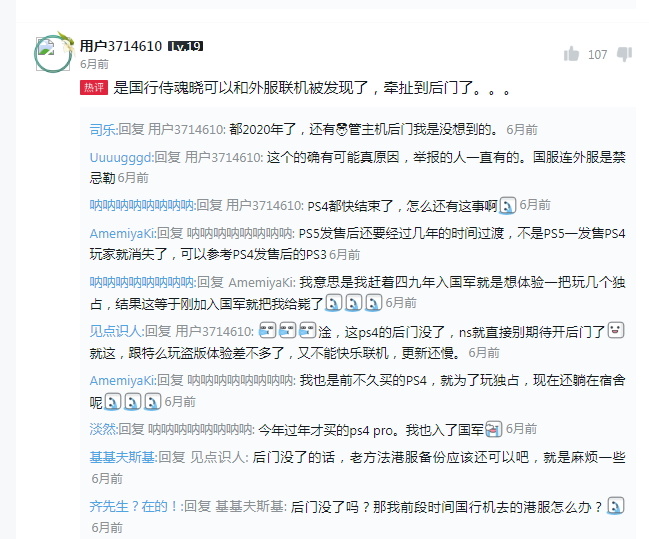The image size is (649, 539).
Task: Click crying emoji in 齐先生's reply
Action: pyautogui.click(x=615, y=506)
